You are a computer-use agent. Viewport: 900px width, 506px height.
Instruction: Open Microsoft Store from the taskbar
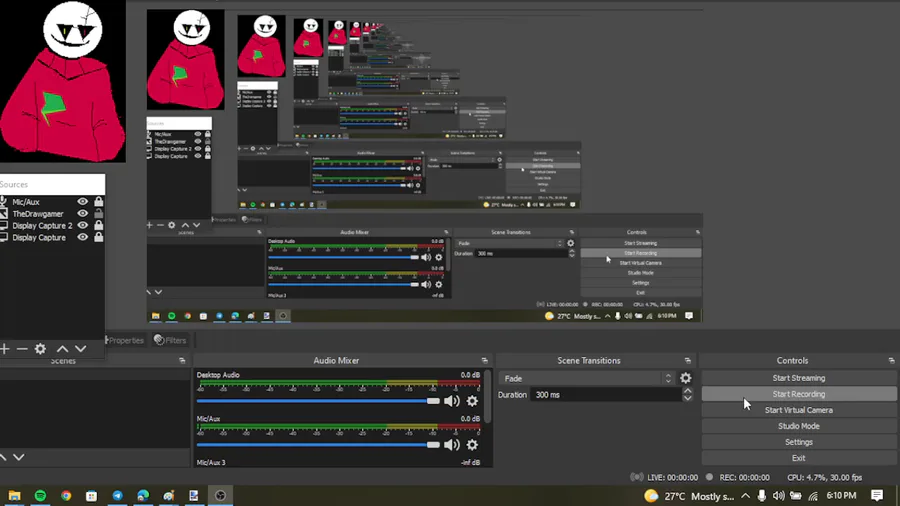[x=91, y=496]
